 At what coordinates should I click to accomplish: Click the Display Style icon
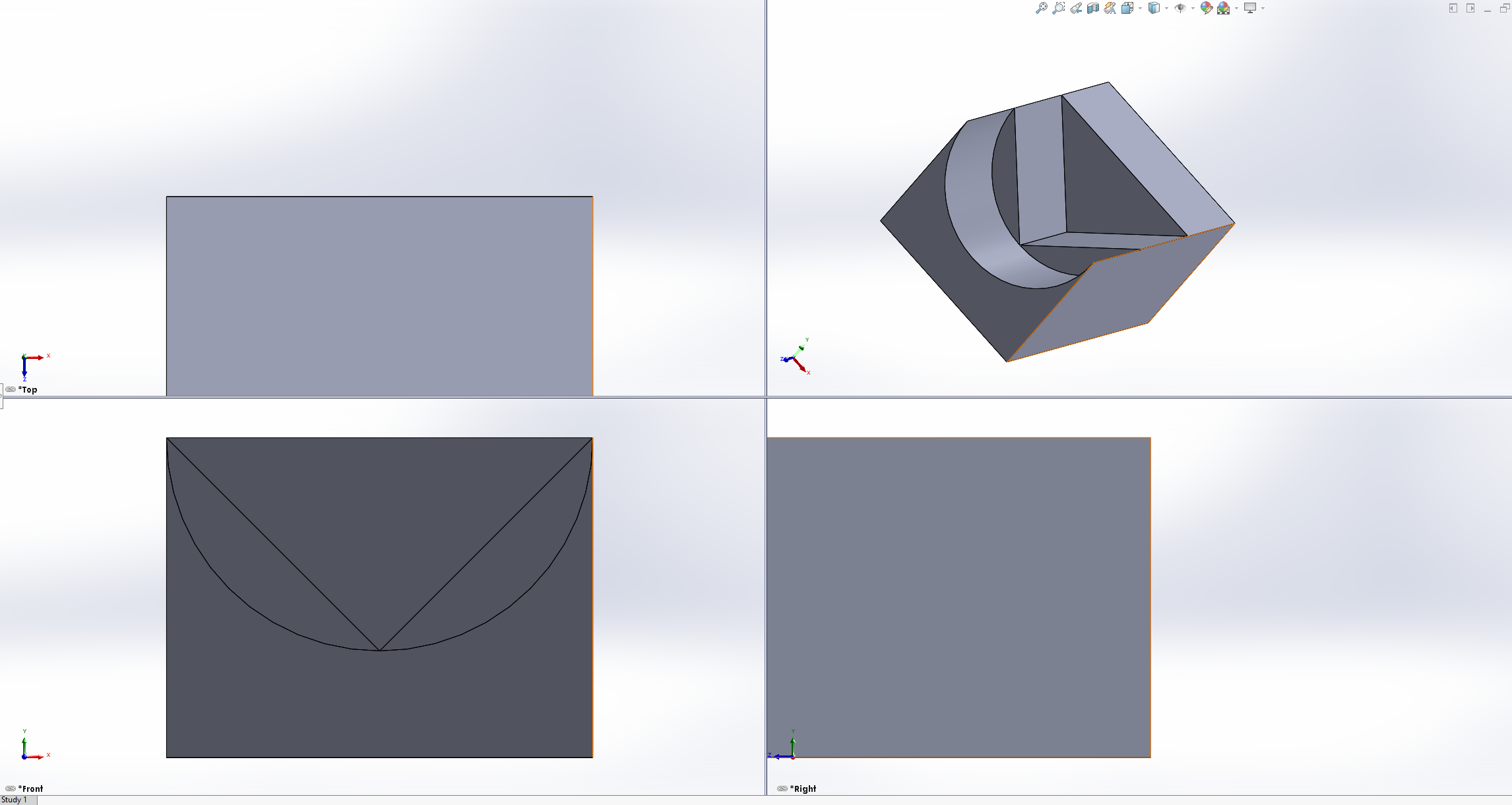tap(1154, 8)
